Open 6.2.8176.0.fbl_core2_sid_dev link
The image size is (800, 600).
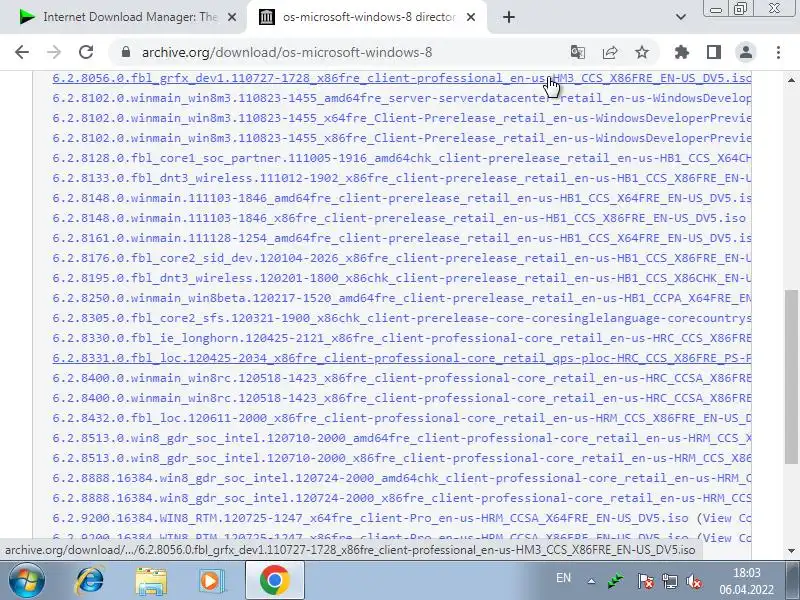pyautogui.click(x=402, y=258)
